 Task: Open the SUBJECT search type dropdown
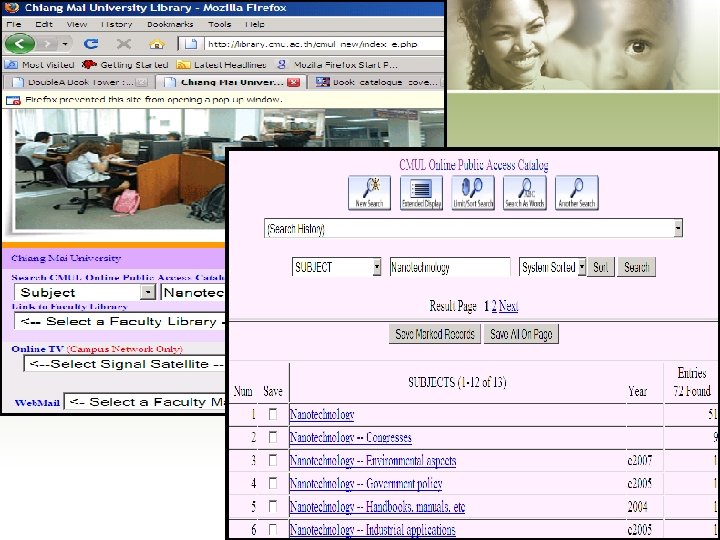[x=377, y=267]
